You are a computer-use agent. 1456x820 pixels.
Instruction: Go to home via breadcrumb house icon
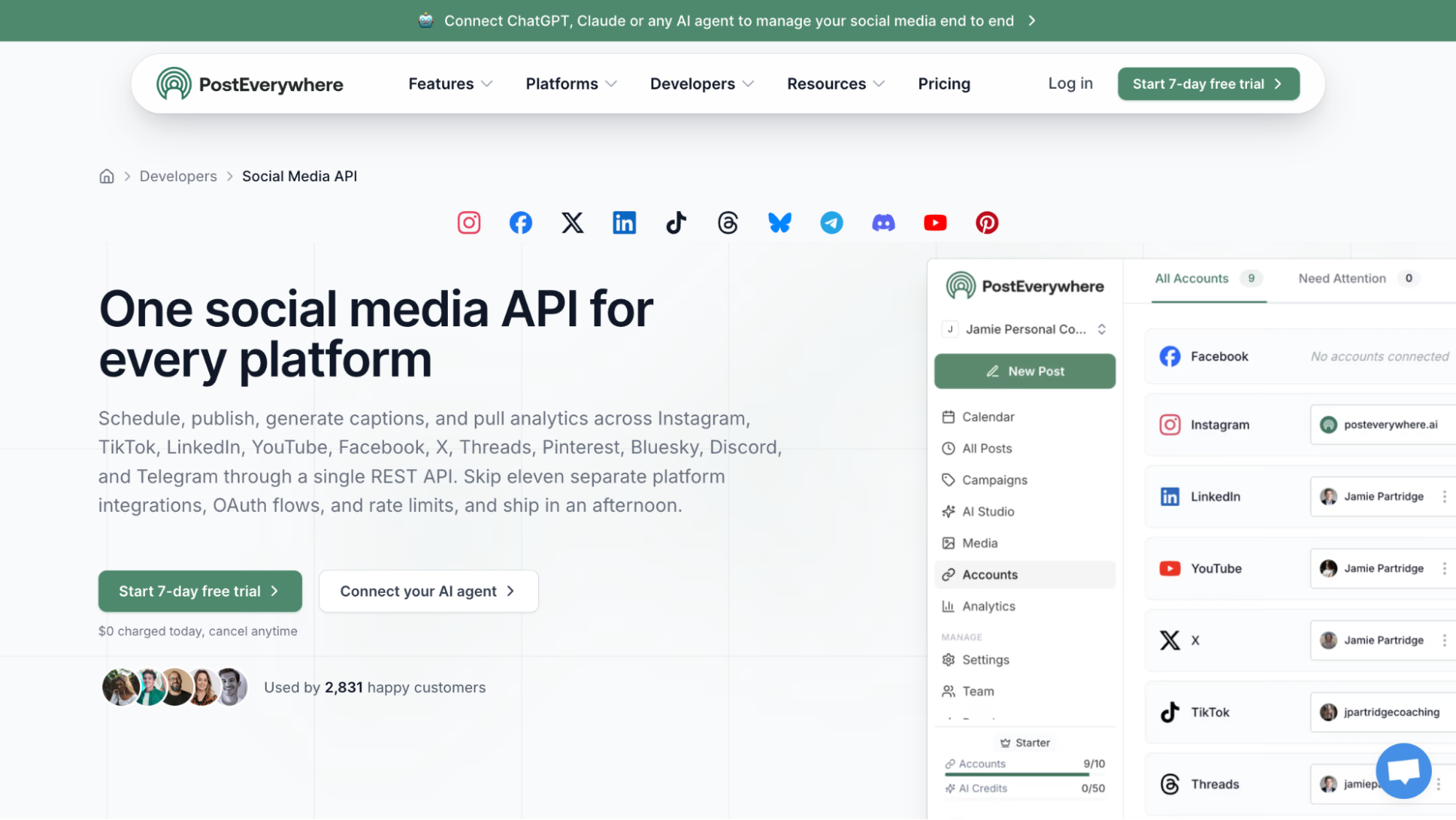[x=106, y=176]
